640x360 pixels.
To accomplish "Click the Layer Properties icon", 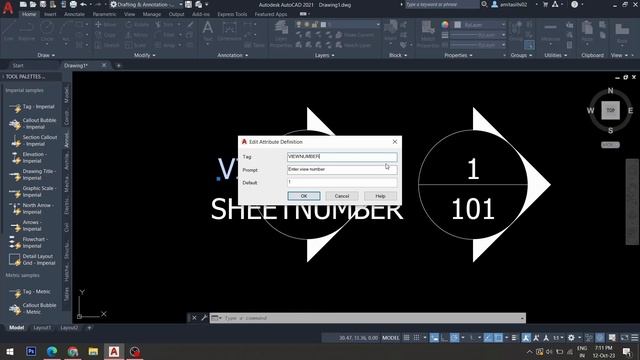I will 281,33.
